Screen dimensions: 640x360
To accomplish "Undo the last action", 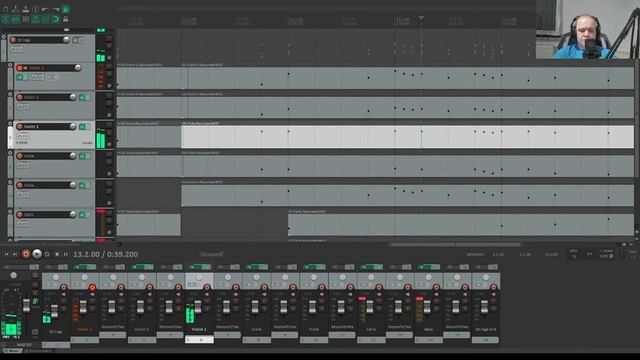I will tap(45, 9).
